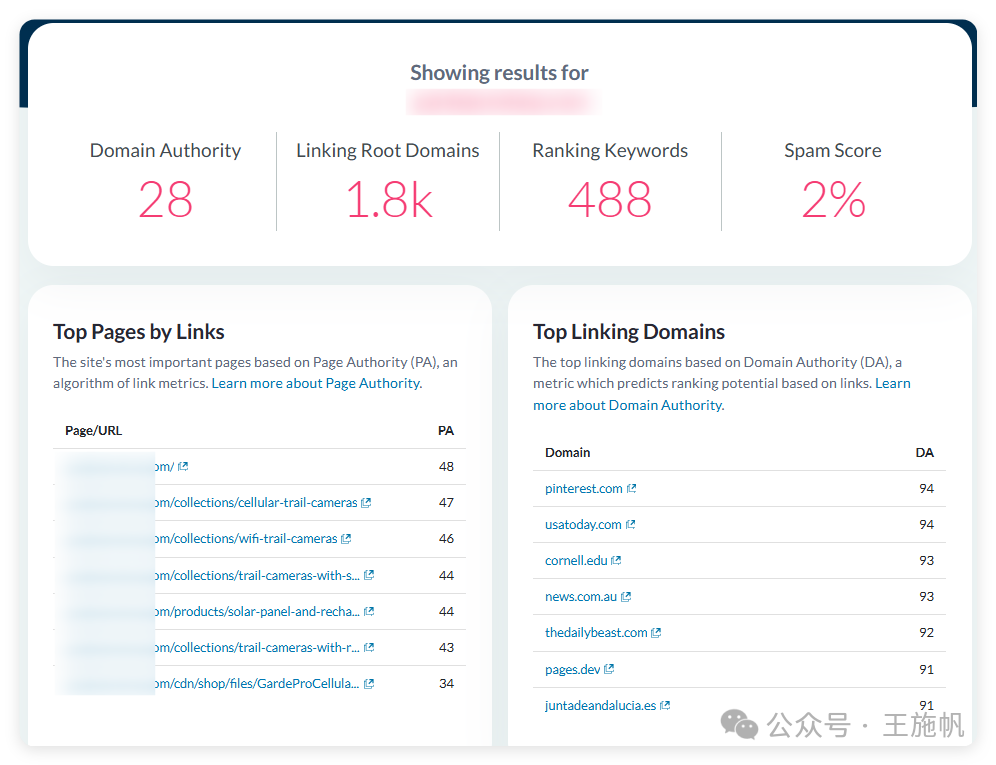Click external-link icon next to news.com.au

pos(626,597)
